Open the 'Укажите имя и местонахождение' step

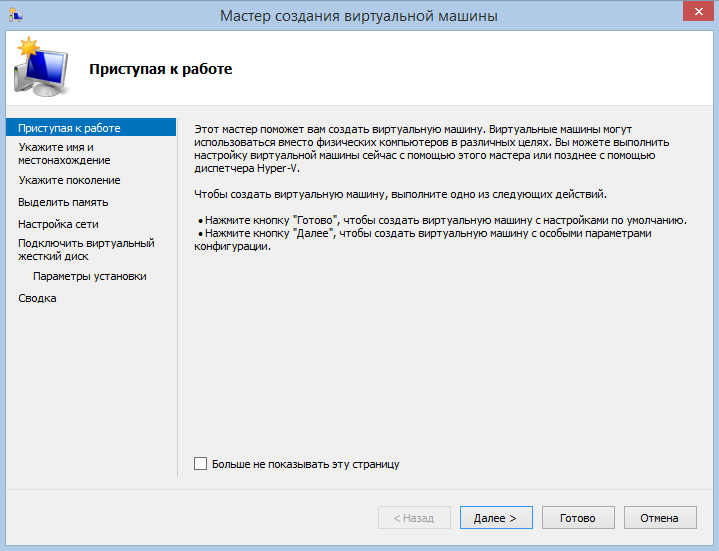(x=64, y=153)
